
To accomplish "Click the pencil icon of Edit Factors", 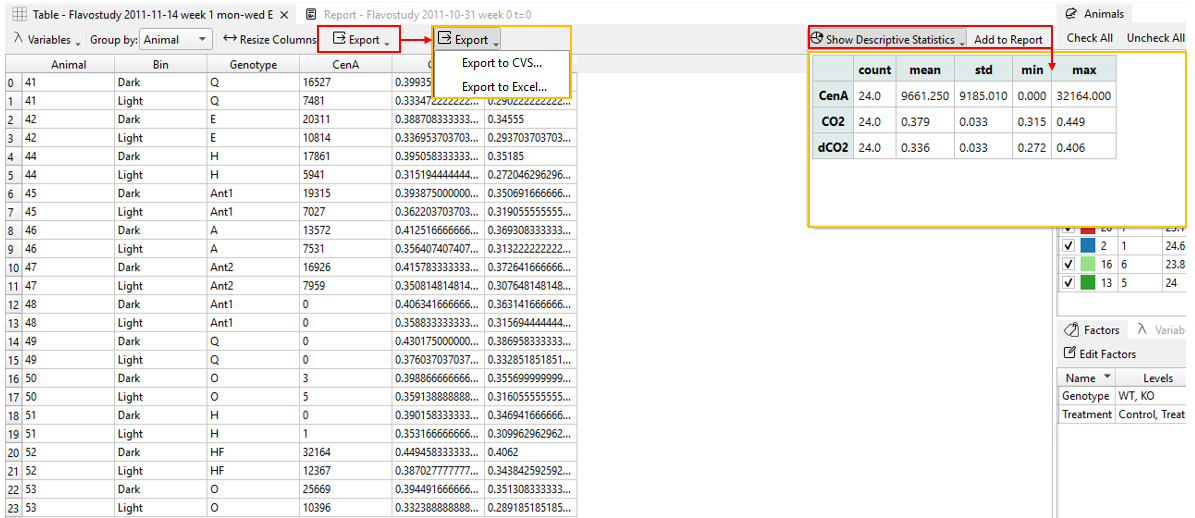I will [1069, 353].
